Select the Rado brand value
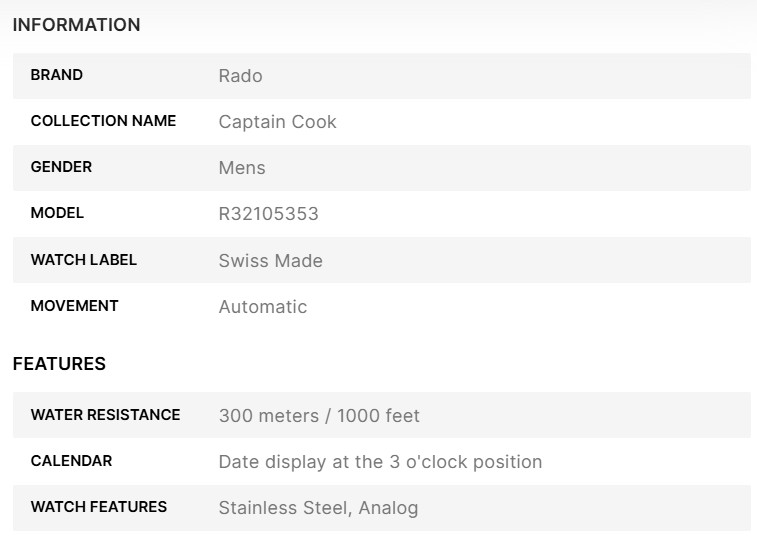Viewport: 757px width, 541px height. (240, 76)
